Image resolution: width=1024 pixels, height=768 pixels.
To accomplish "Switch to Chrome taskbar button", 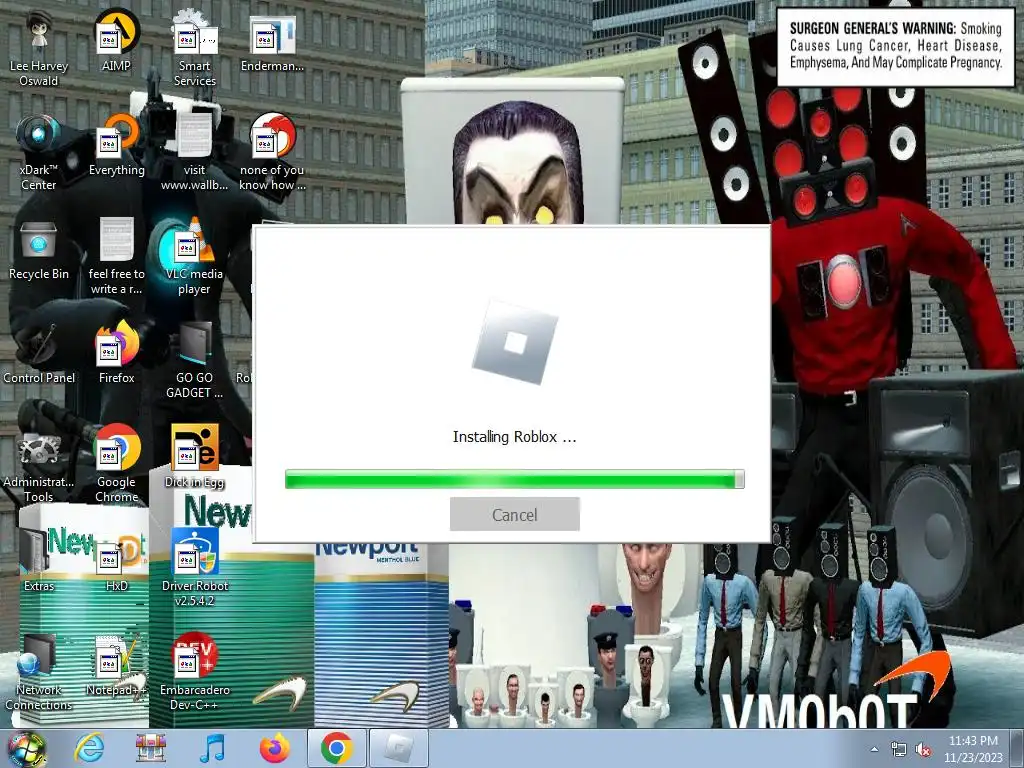I will (336, 748).
